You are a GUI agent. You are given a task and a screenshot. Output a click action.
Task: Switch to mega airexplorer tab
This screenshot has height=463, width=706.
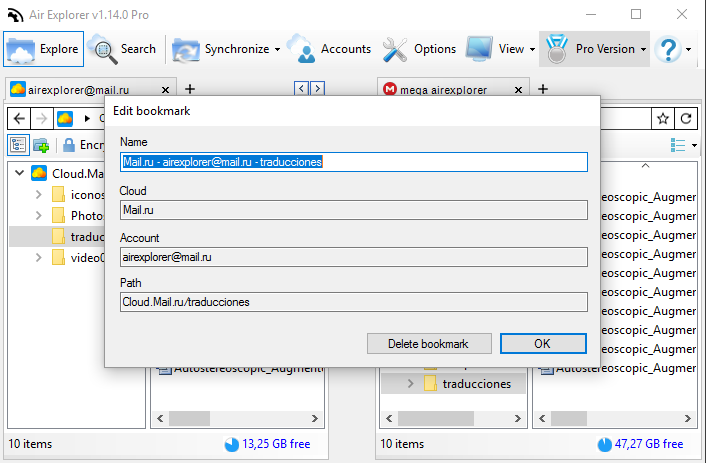pos(444,90)
